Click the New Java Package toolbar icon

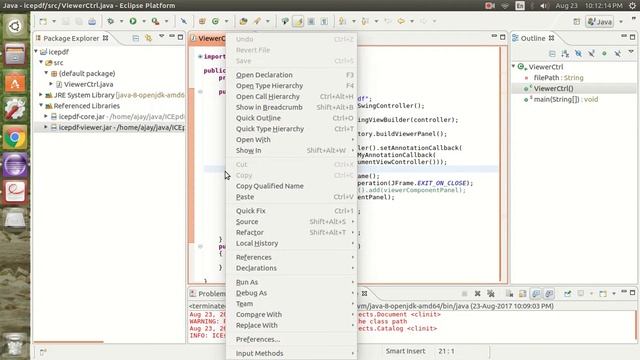[202, 21]
